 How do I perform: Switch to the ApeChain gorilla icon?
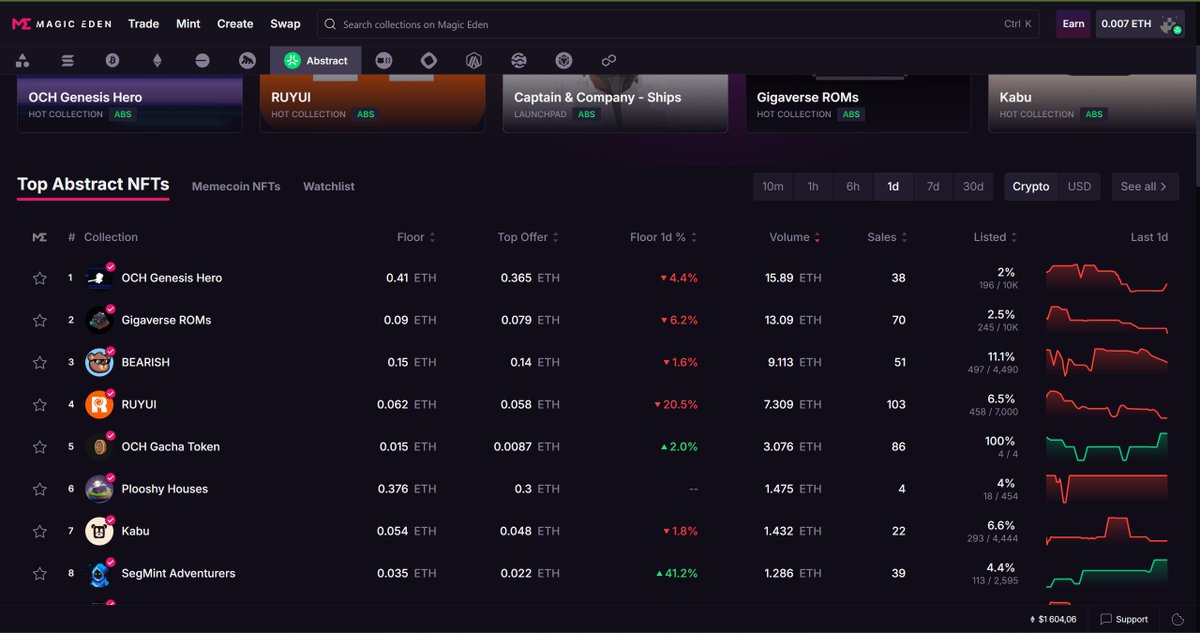coord(247,61)
